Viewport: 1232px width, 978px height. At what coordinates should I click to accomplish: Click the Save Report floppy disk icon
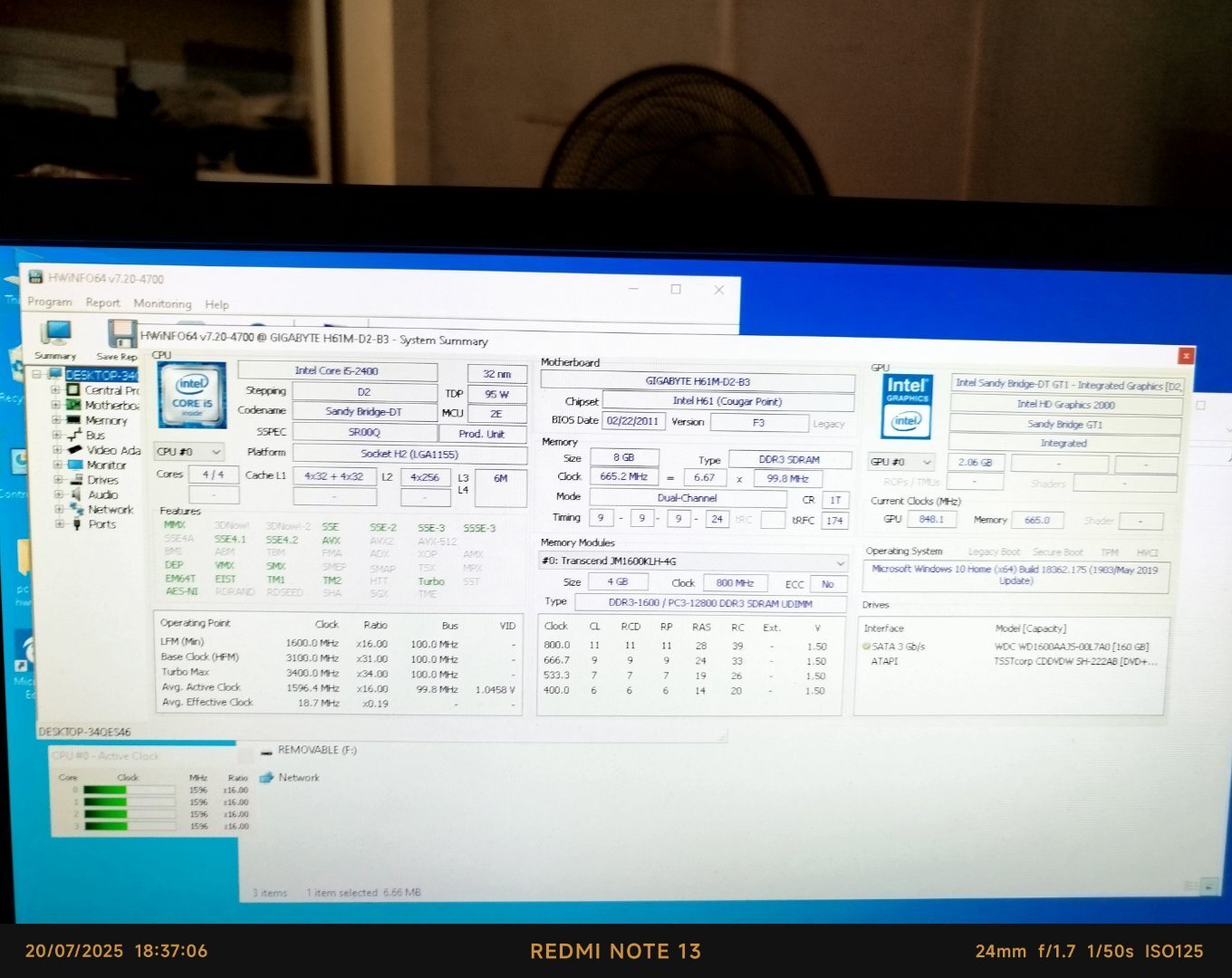(x=120, y=334)
